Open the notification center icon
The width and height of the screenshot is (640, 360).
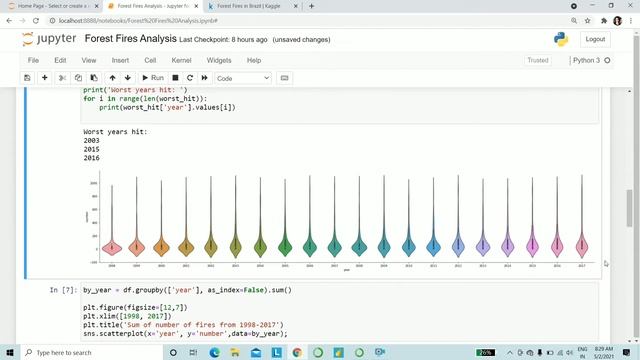627,352
